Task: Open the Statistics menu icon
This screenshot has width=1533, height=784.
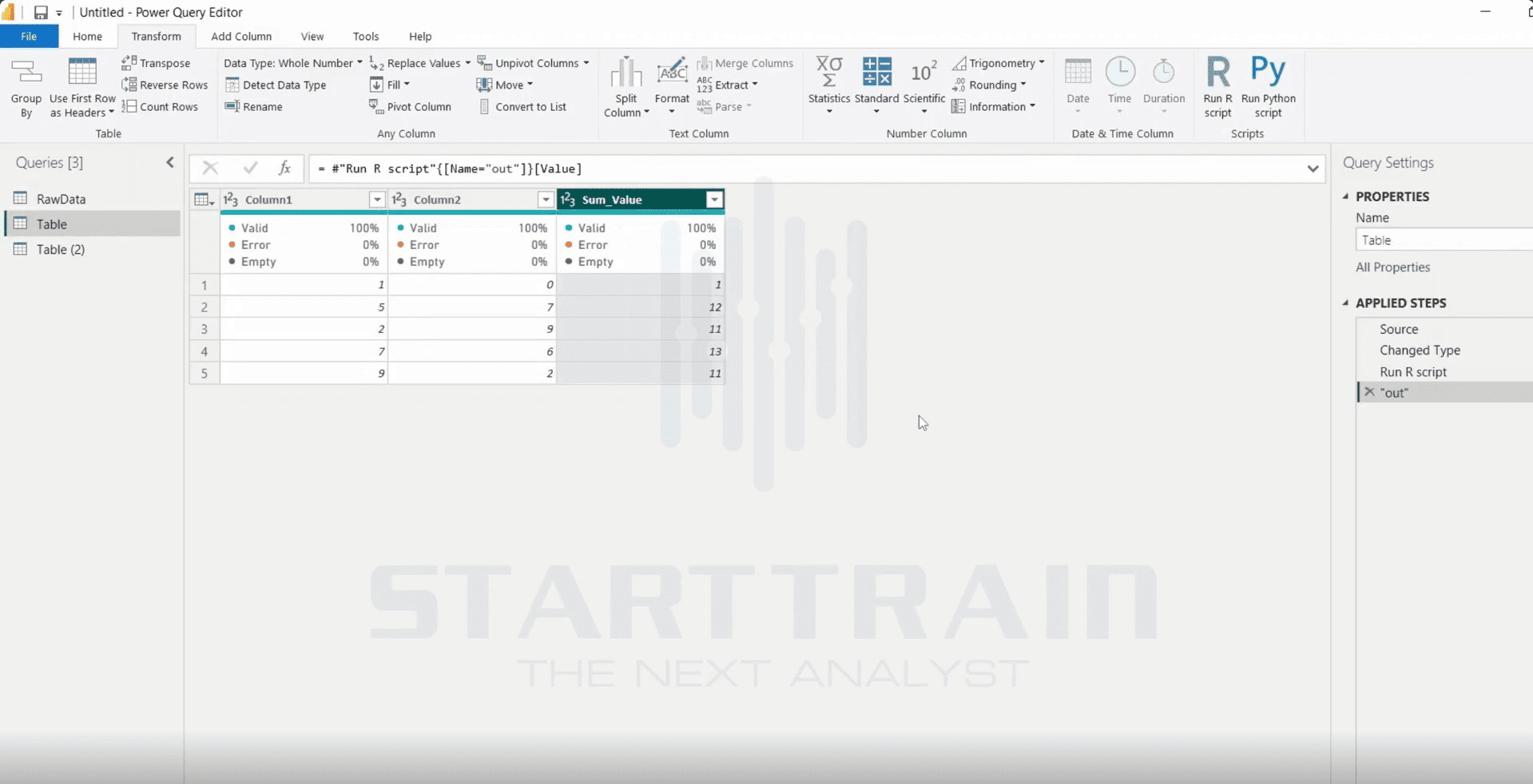Action: pyautogui.click(x=829, y=72)
